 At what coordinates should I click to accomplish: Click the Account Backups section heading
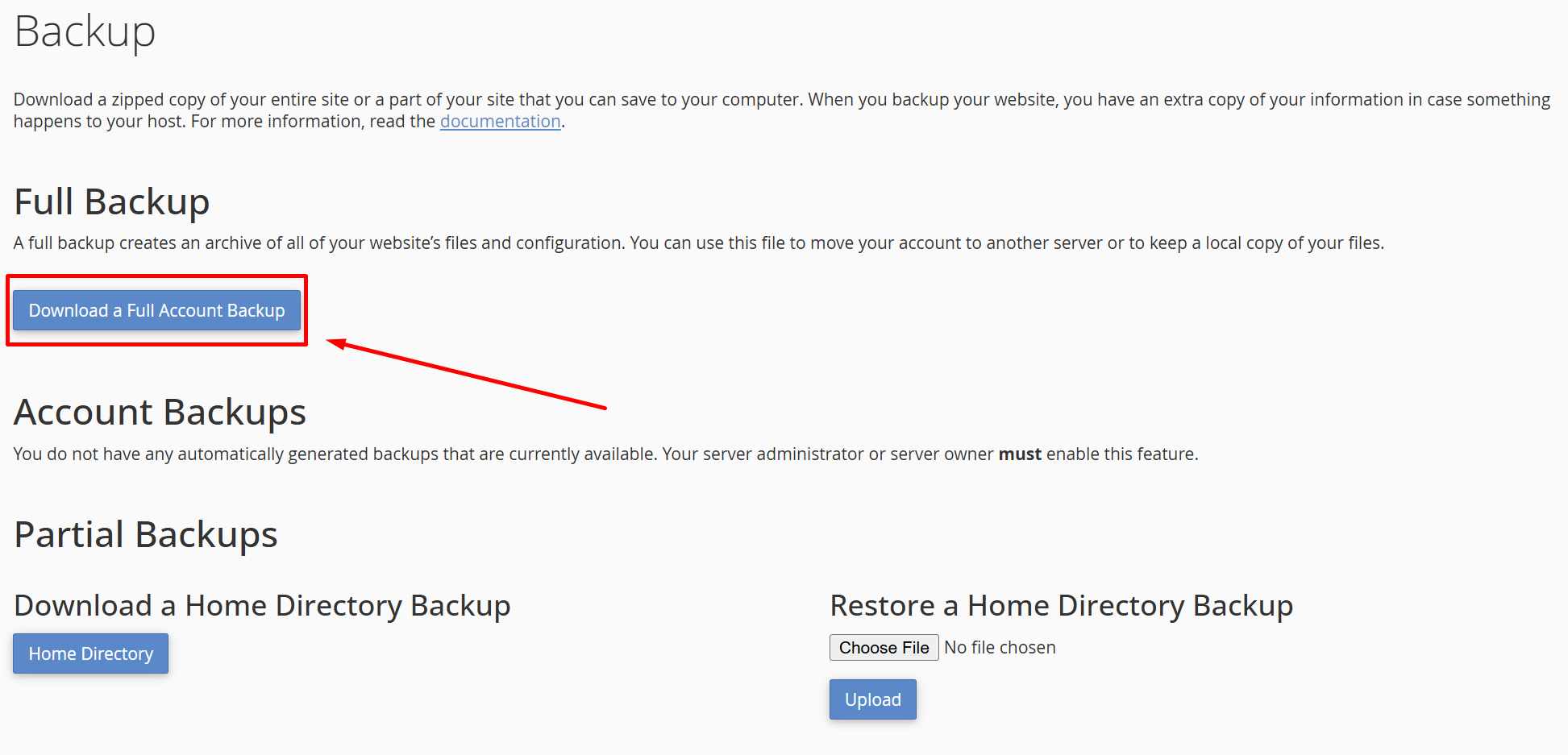(160, 413)
